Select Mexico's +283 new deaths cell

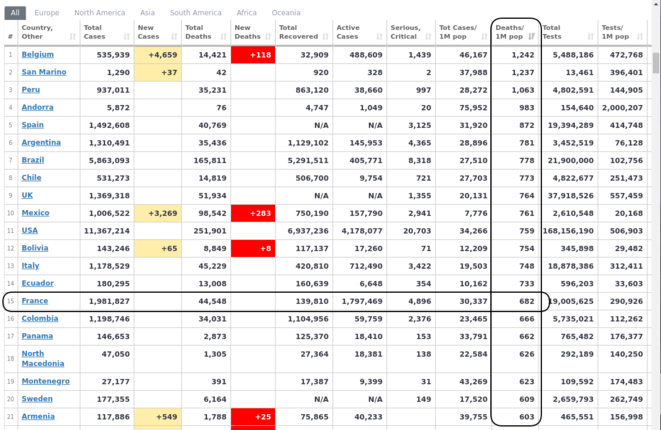tap(253, 213)
